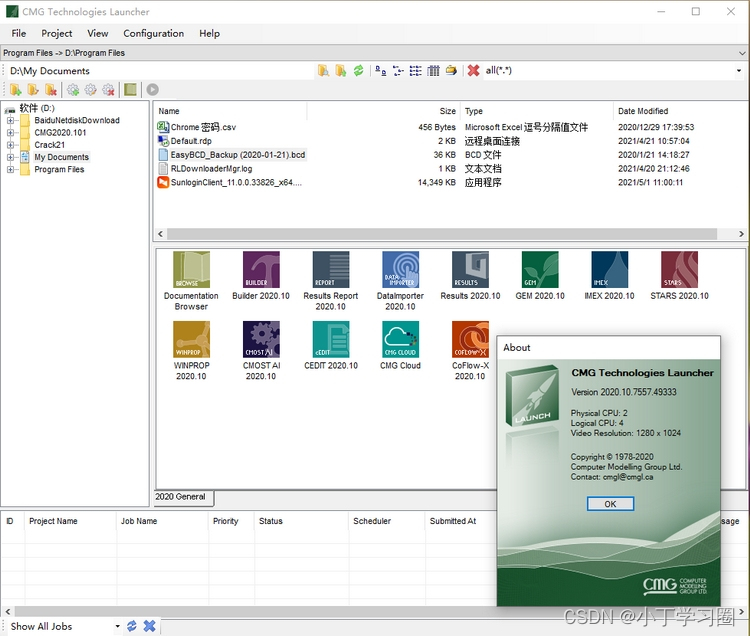
Task: Open CEDIT 2020.10 editor icon
Action: click(331, 340)
